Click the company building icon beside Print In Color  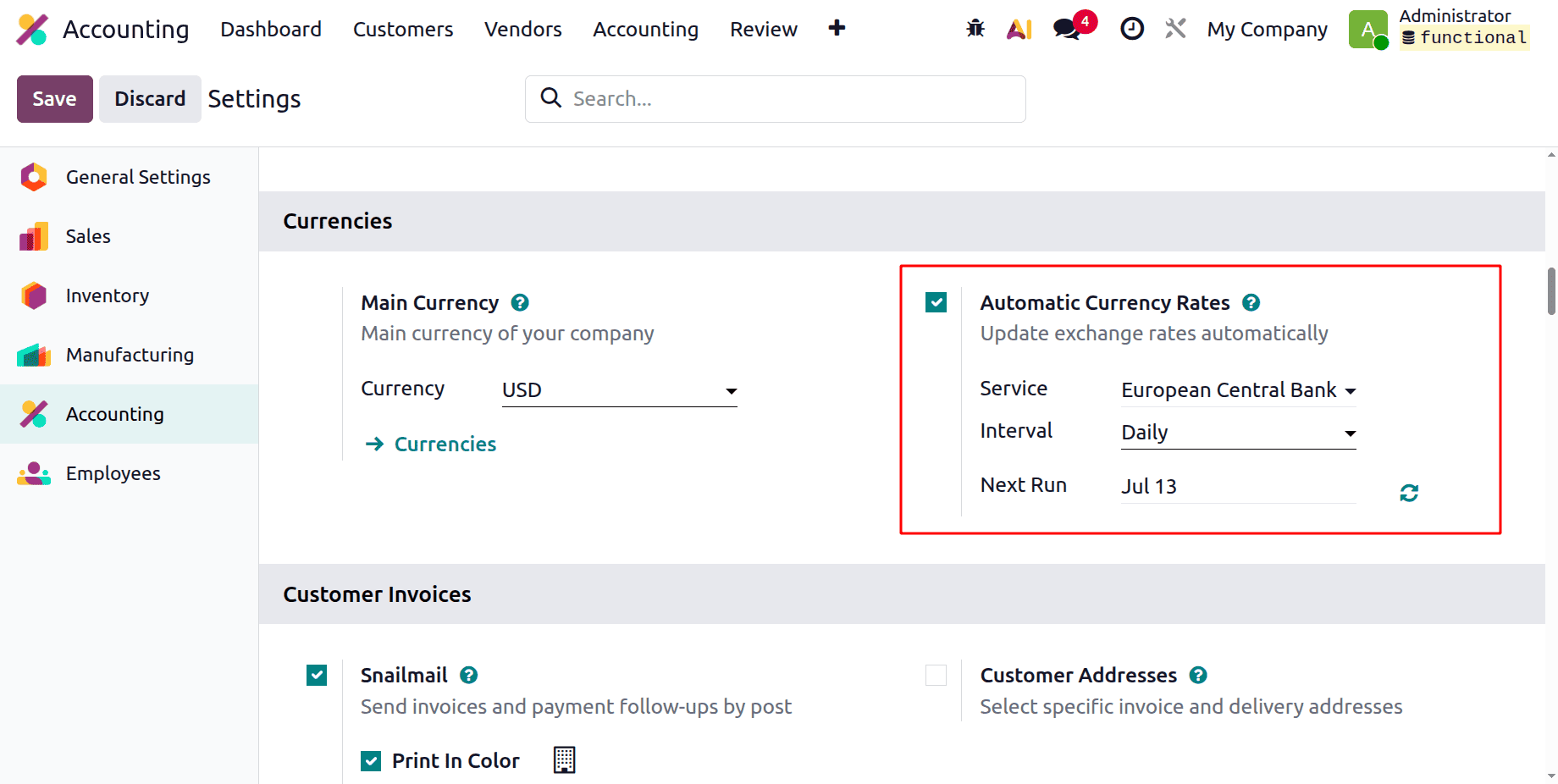[x=564, y=759]
